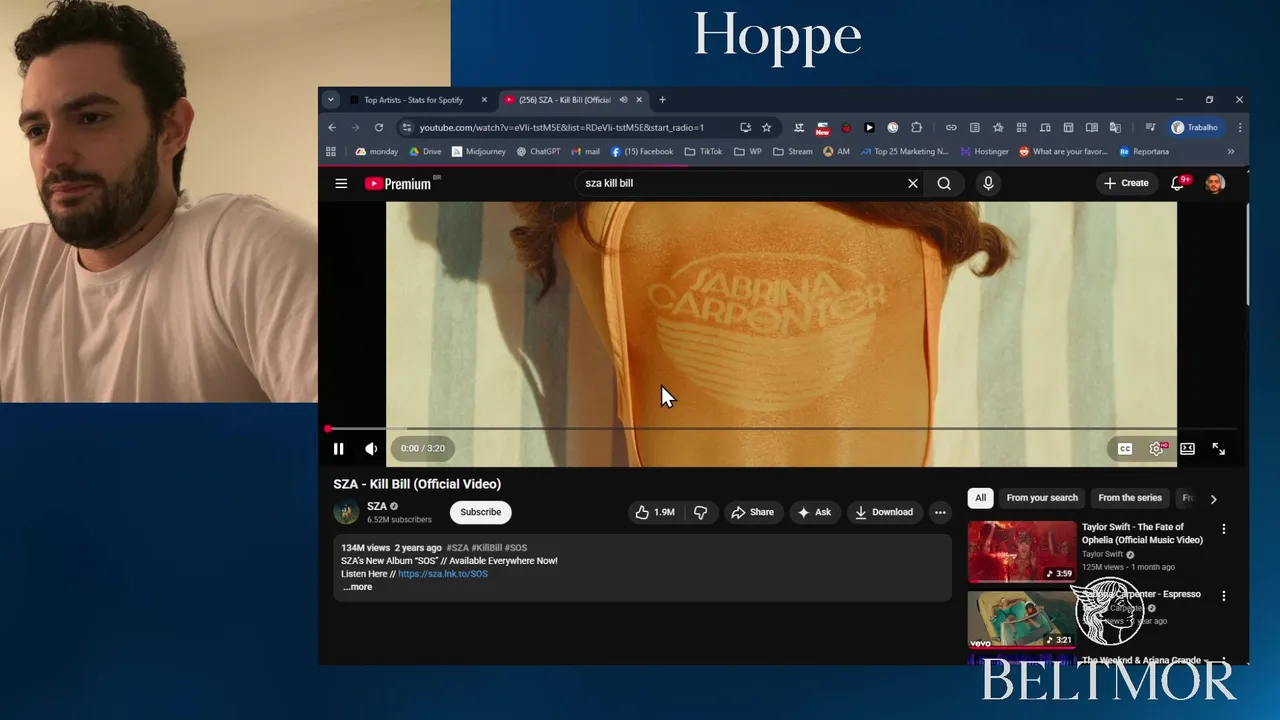The image size is (1280, 720).
Task: Reload the current page
Action: click(x=379, y=127)
